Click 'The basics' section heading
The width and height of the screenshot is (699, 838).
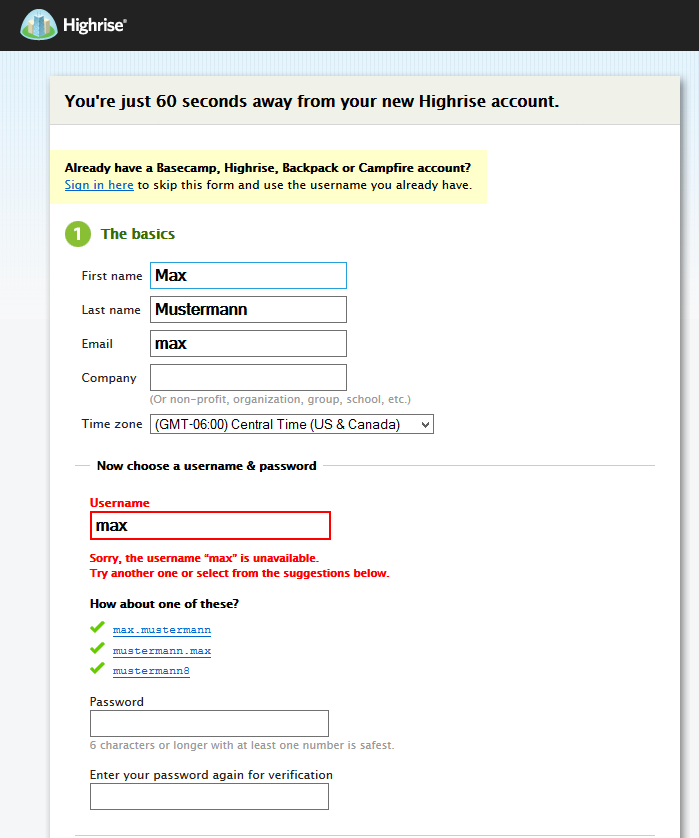(x=138, y=234)
